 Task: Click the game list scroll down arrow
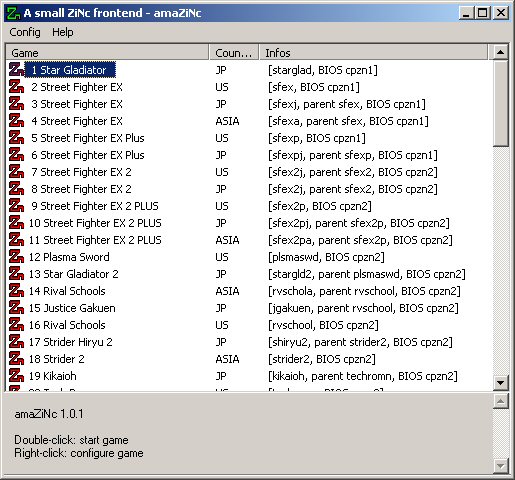500,383
